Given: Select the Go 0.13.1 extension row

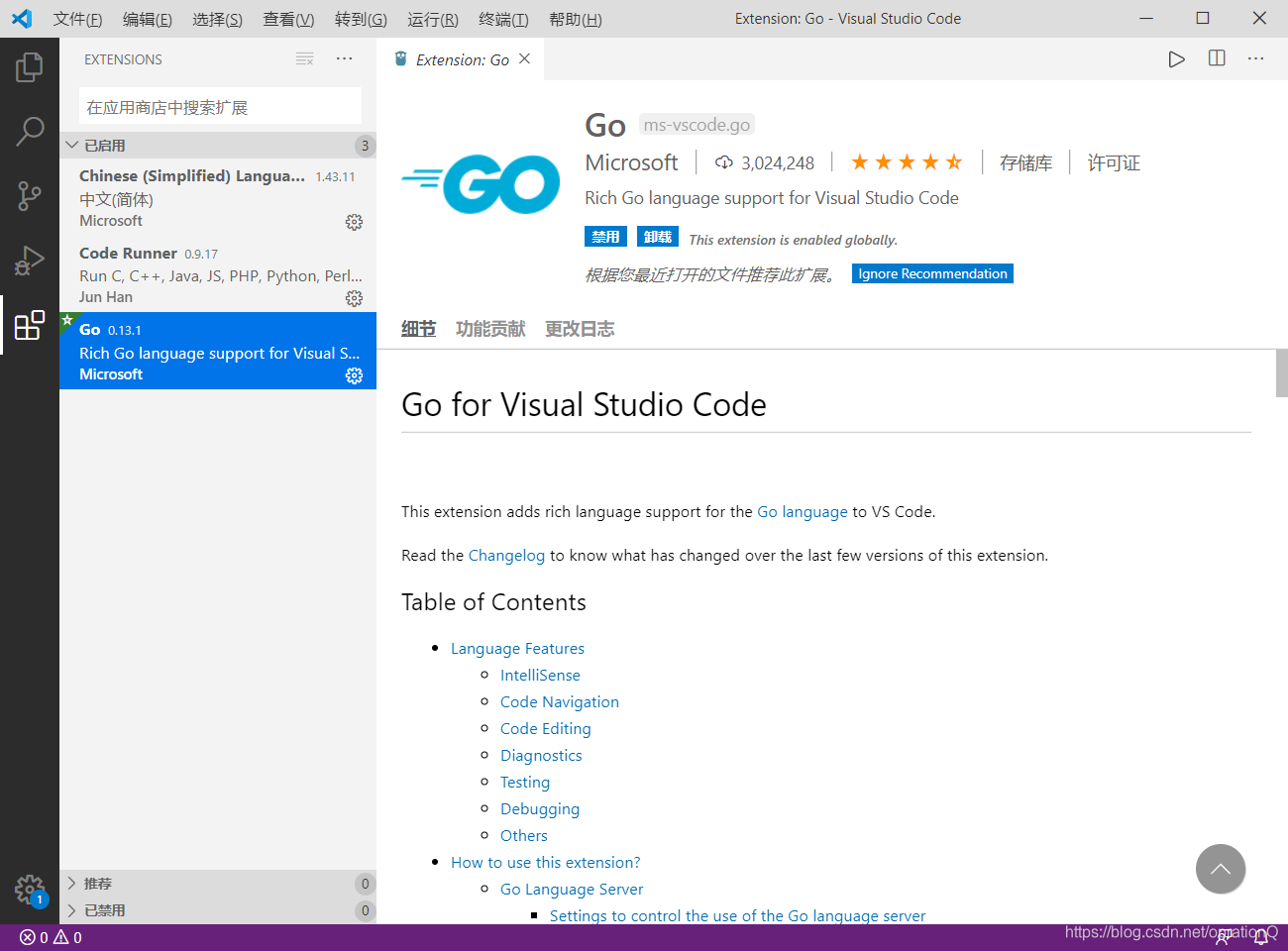Looking at the screenshot, I should (x=218, y=351).
